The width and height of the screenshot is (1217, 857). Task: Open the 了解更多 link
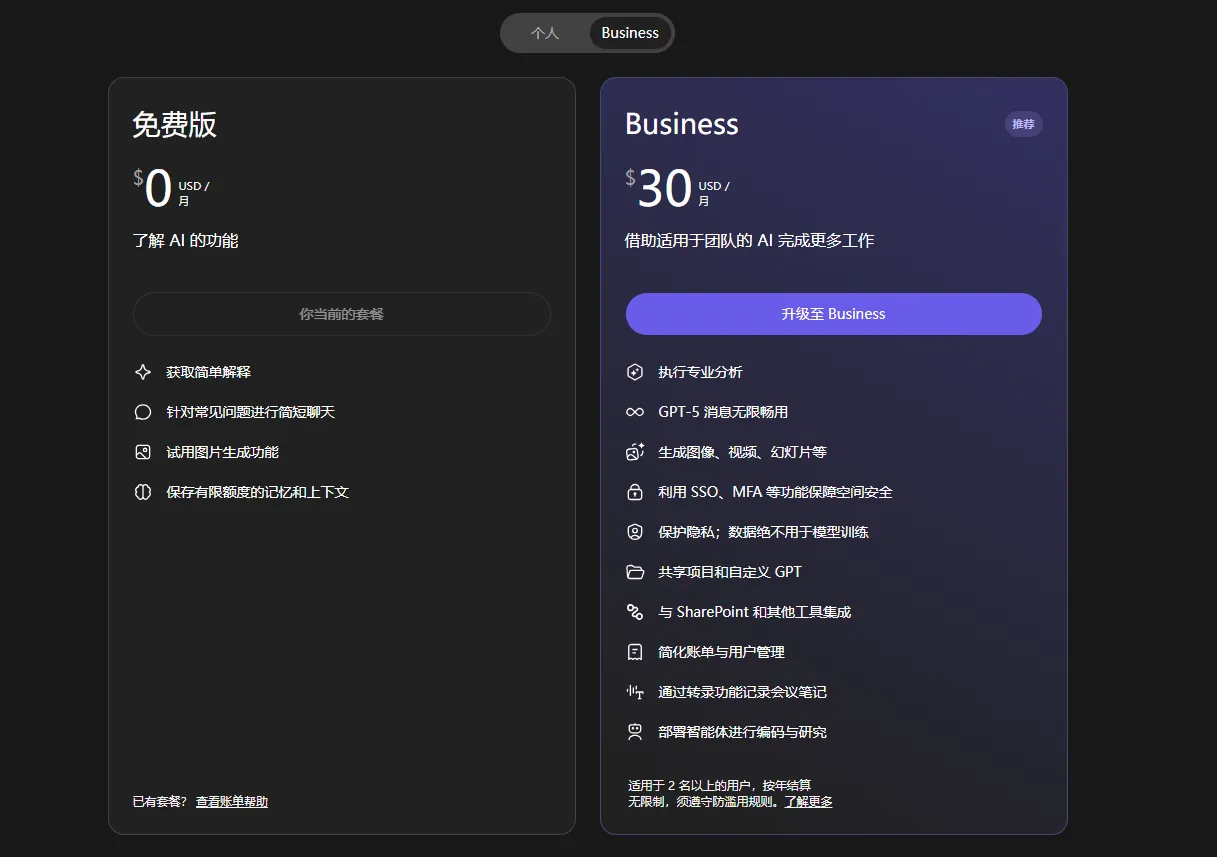click(808, 801)
